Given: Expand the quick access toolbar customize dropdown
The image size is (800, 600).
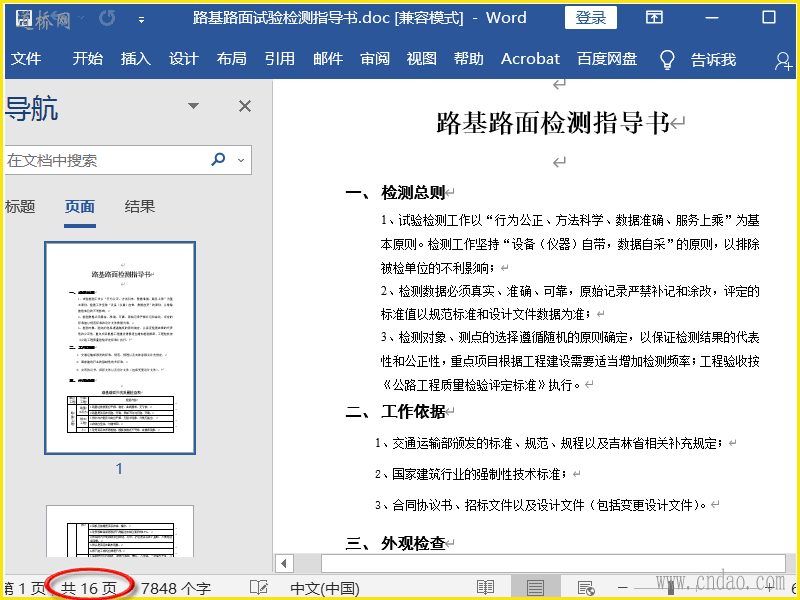Looking at the screenshot, I should click(x=141, y=20).
